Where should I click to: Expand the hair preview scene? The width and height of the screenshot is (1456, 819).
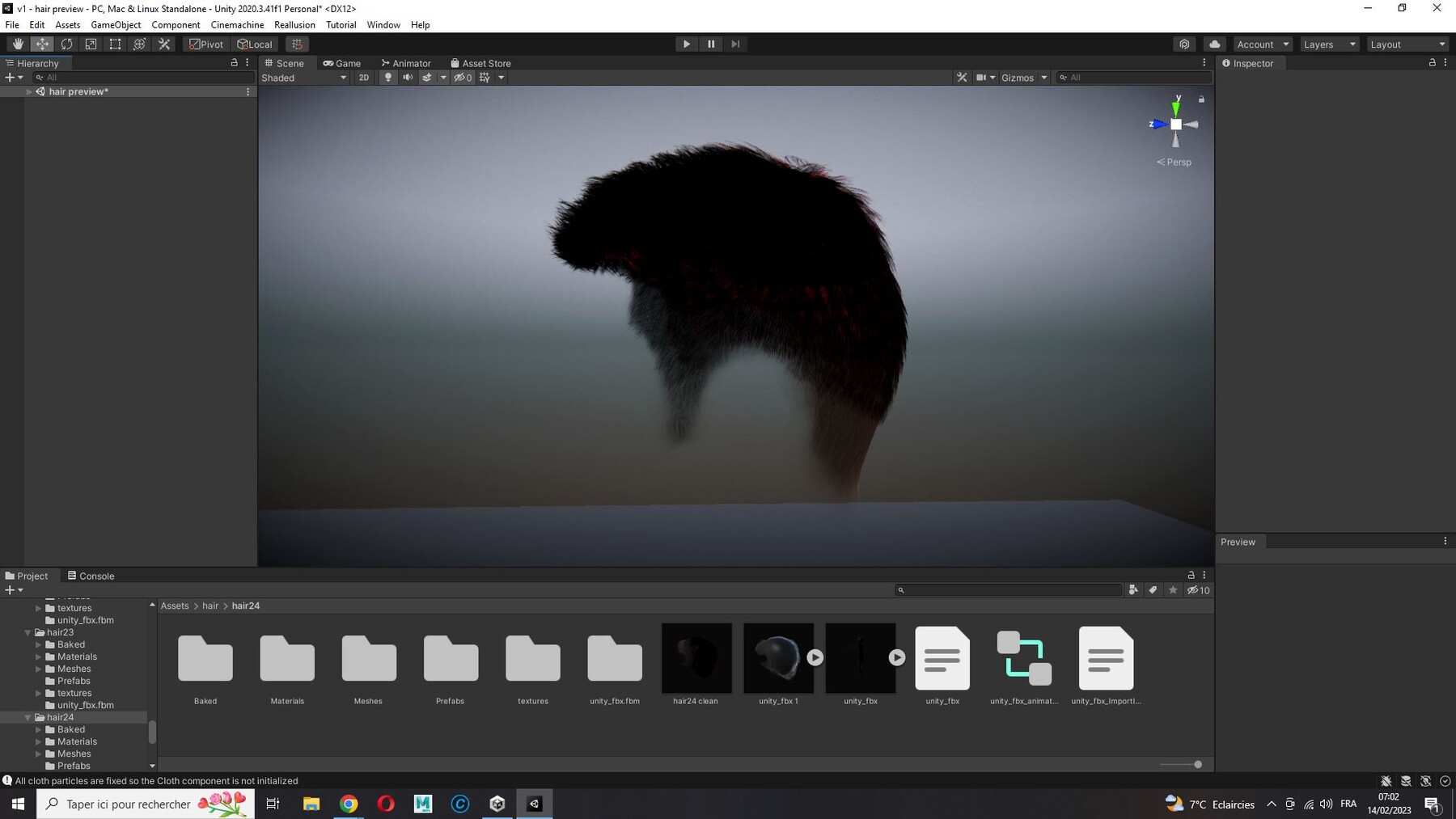click(29, 91)
